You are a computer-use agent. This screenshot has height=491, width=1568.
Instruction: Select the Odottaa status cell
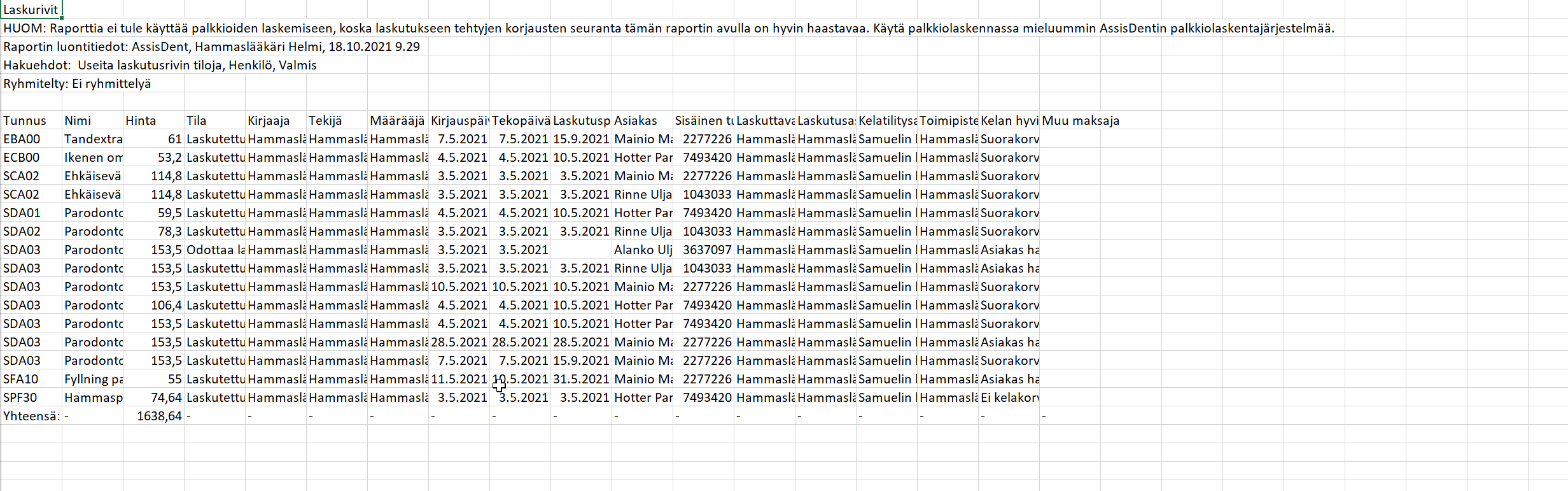pos(214,250)
